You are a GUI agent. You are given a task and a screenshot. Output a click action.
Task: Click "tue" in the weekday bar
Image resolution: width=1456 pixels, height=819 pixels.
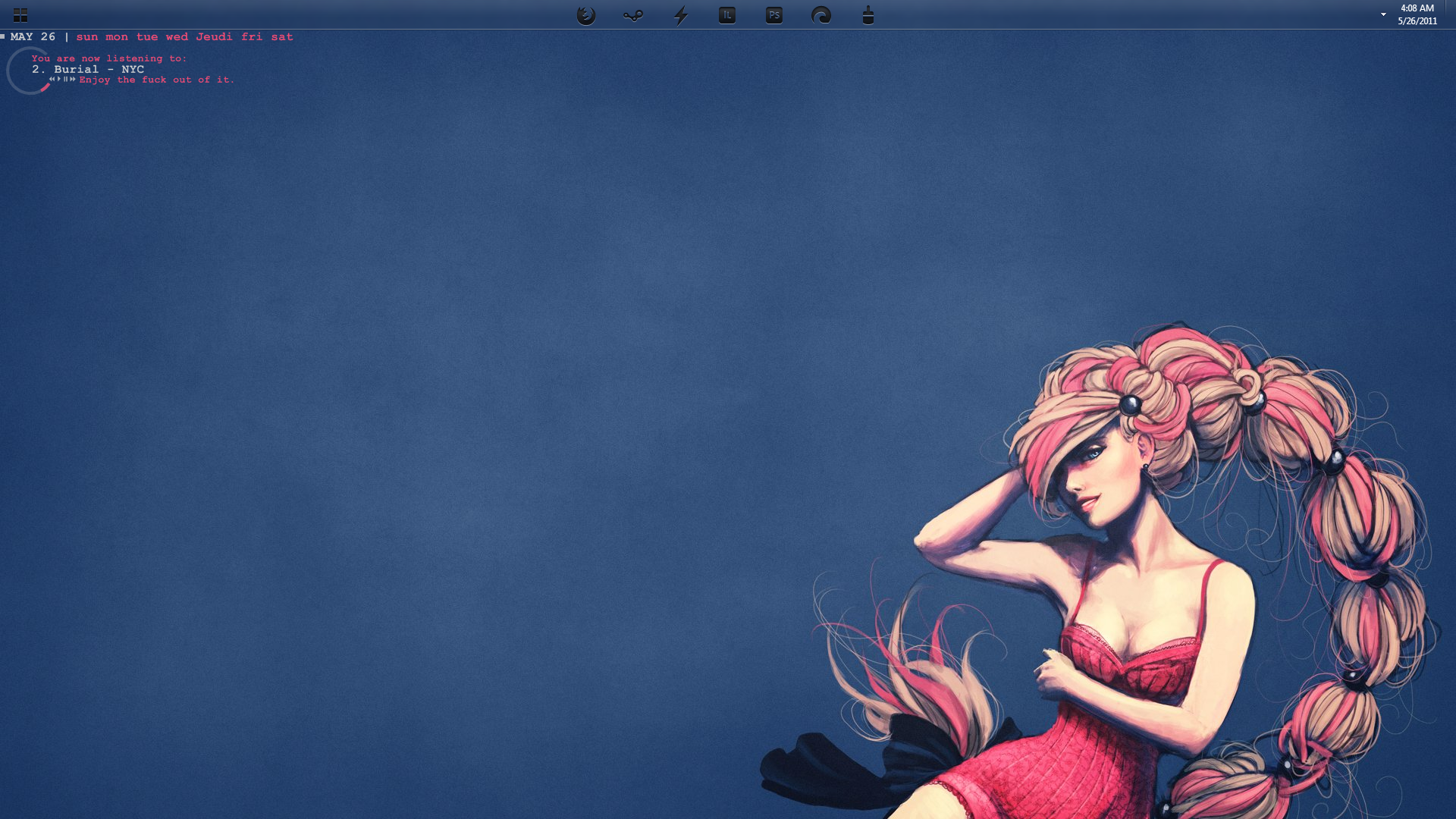tap(147, 36)
